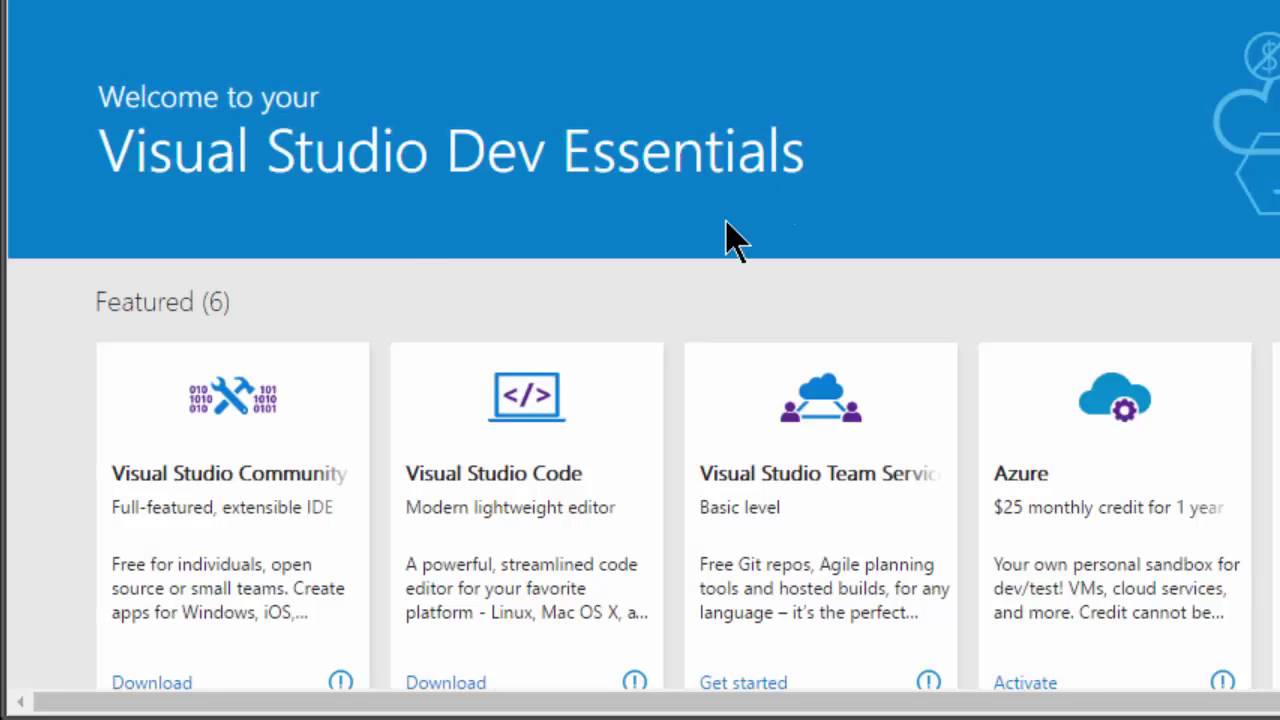Open info icon on Visual Studio Code card
This screenshot has width=1280, height=720.
(x=634, y=682)
